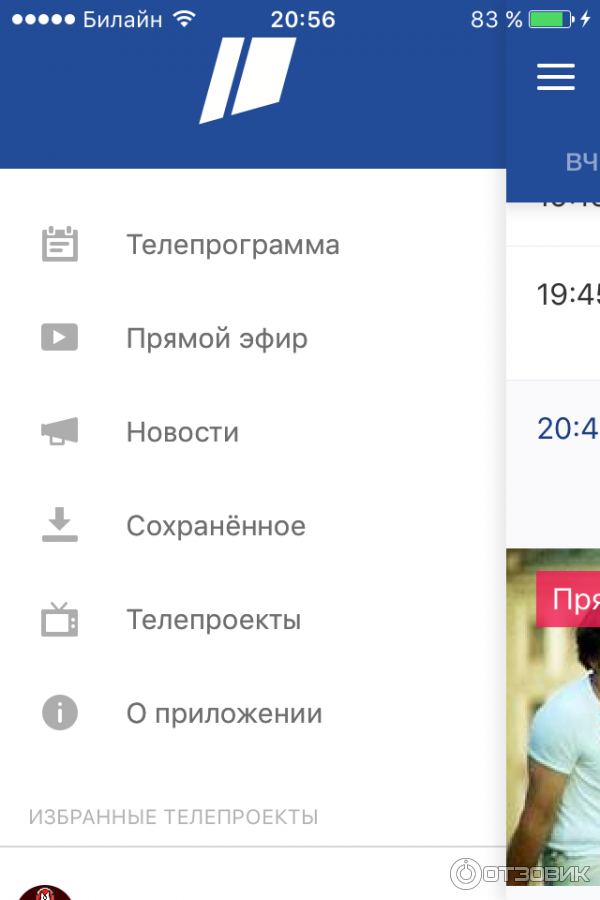Open the Сохранённое section
The height and width of the screenshot is (900, 600).
[215, 526]
